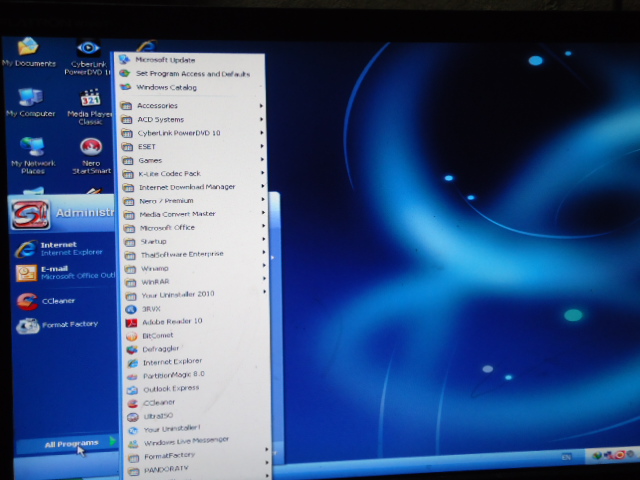Open Internet Explorer in All Programs list

[164, 362]
